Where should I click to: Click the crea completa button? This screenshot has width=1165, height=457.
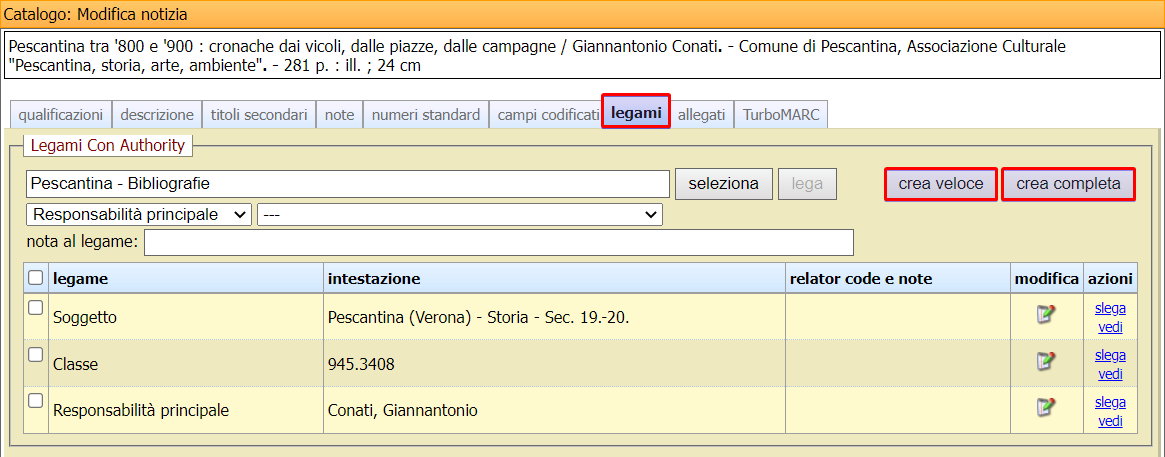pos(1068,184)
